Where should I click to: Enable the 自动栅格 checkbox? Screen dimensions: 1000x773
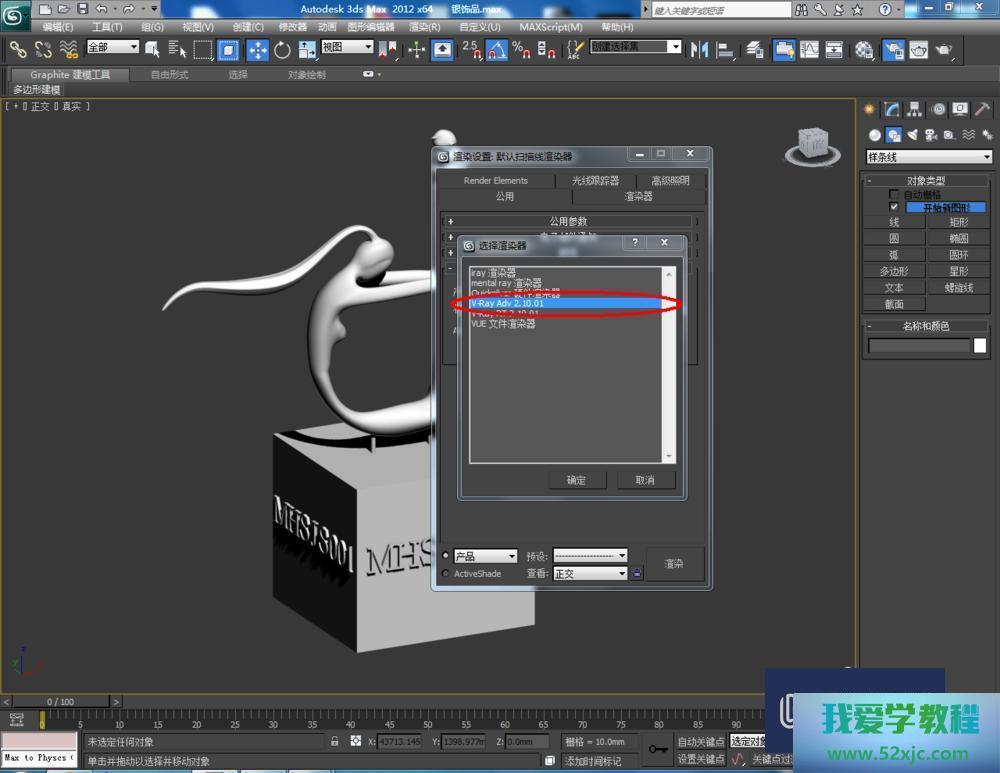(x=894, y=195)
